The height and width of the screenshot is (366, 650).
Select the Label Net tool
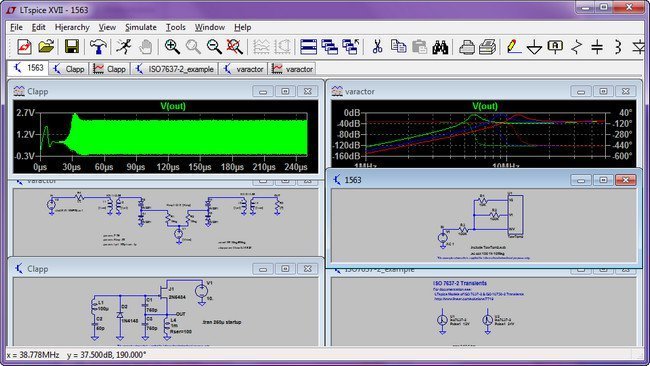pyautogui.click(x=555, y=46)
